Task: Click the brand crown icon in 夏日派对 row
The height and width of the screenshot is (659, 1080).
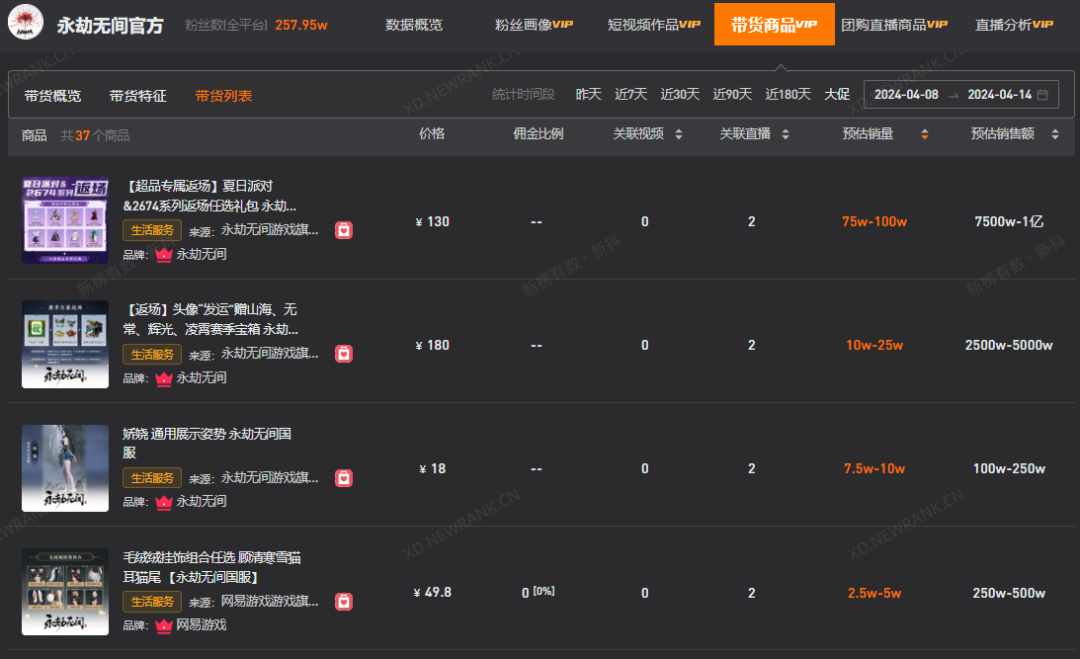Action: click(163, 255)
